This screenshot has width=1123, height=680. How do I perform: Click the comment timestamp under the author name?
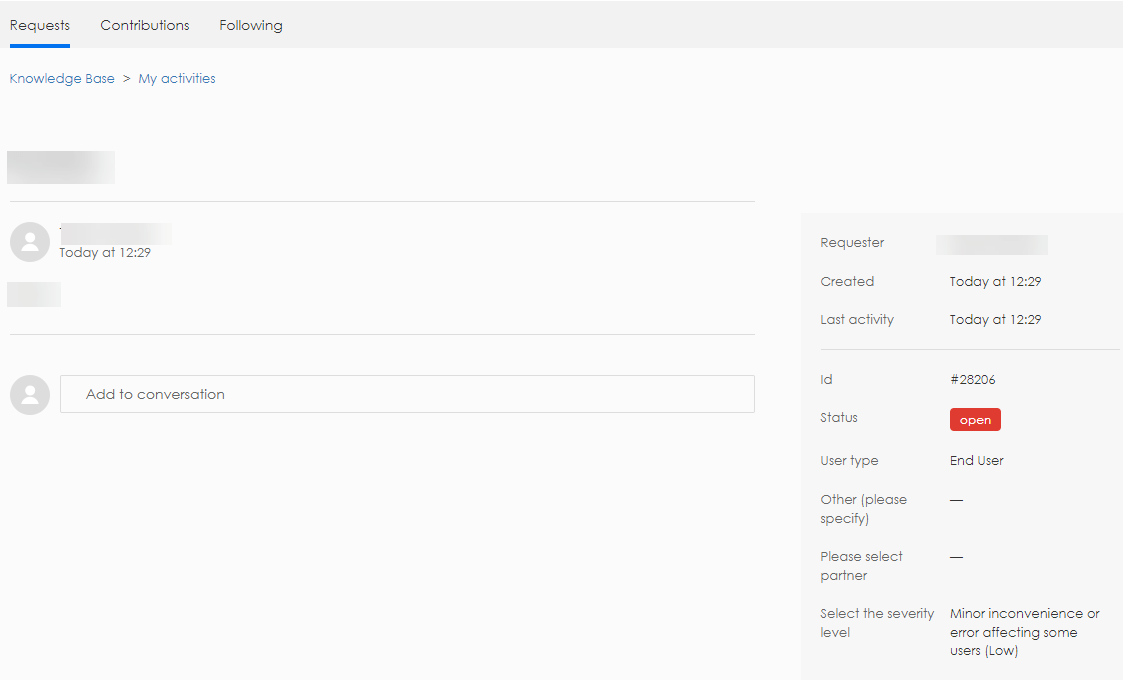pos(103,252)
